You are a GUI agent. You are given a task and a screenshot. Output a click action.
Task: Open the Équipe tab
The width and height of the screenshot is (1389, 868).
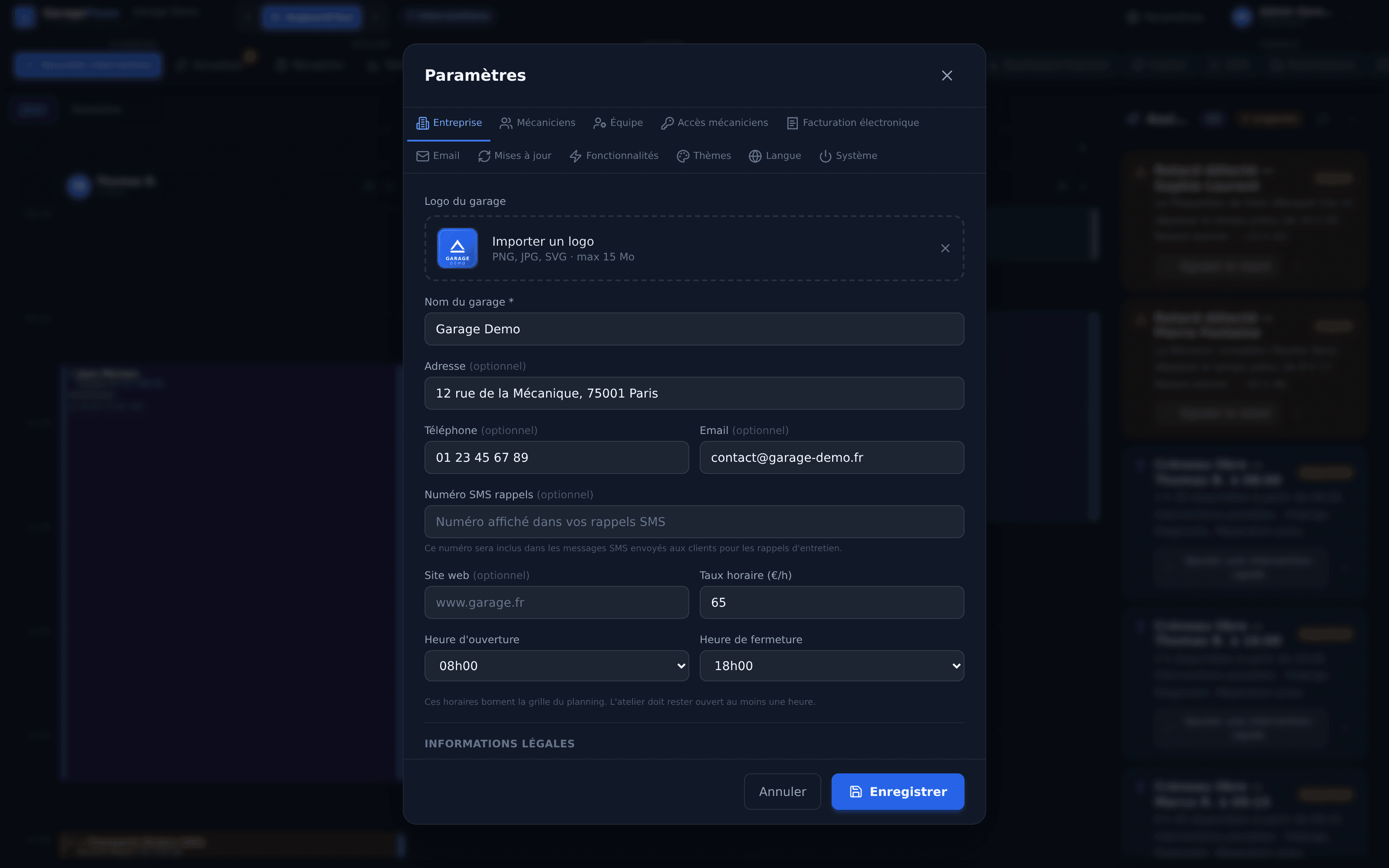618,123
